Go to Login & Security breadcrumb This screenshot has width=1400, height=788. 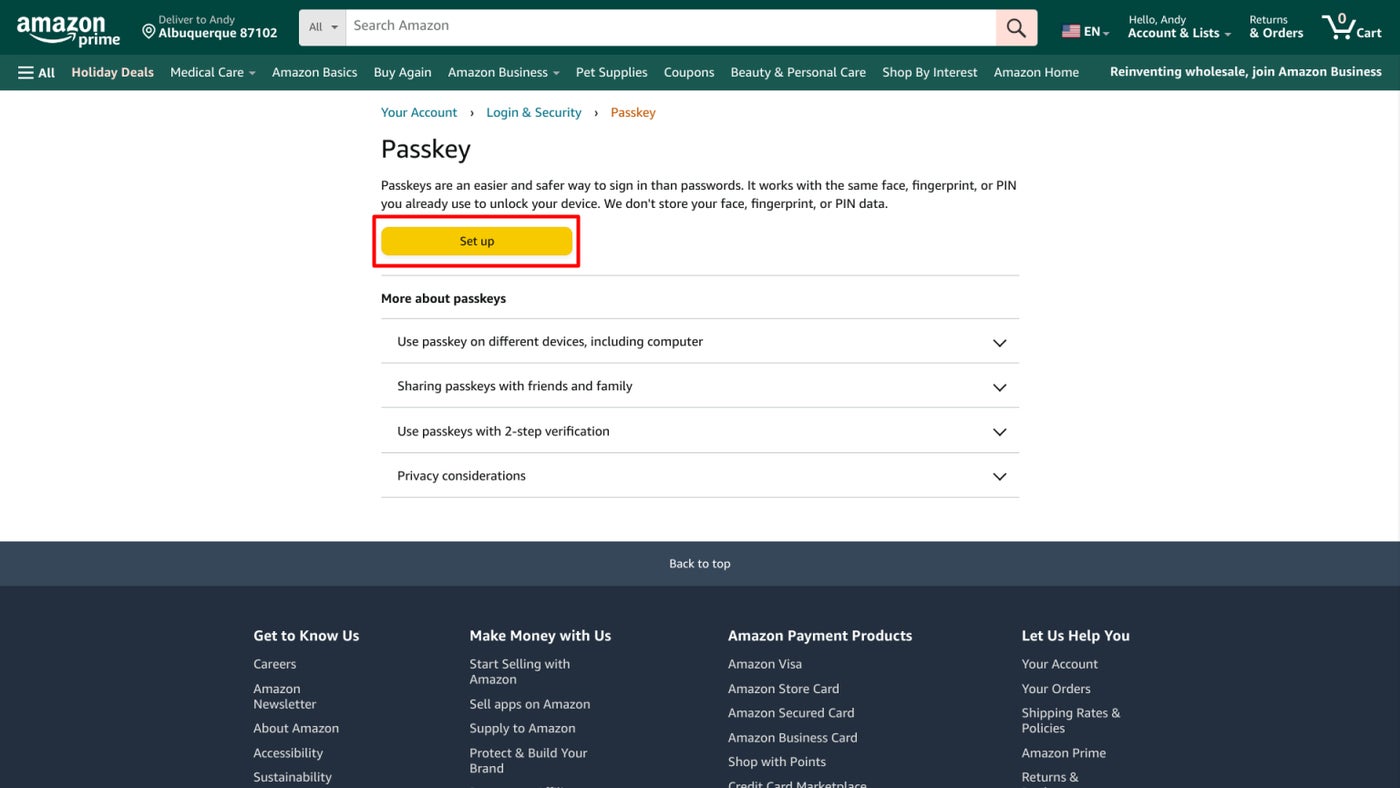coord(534,112)
